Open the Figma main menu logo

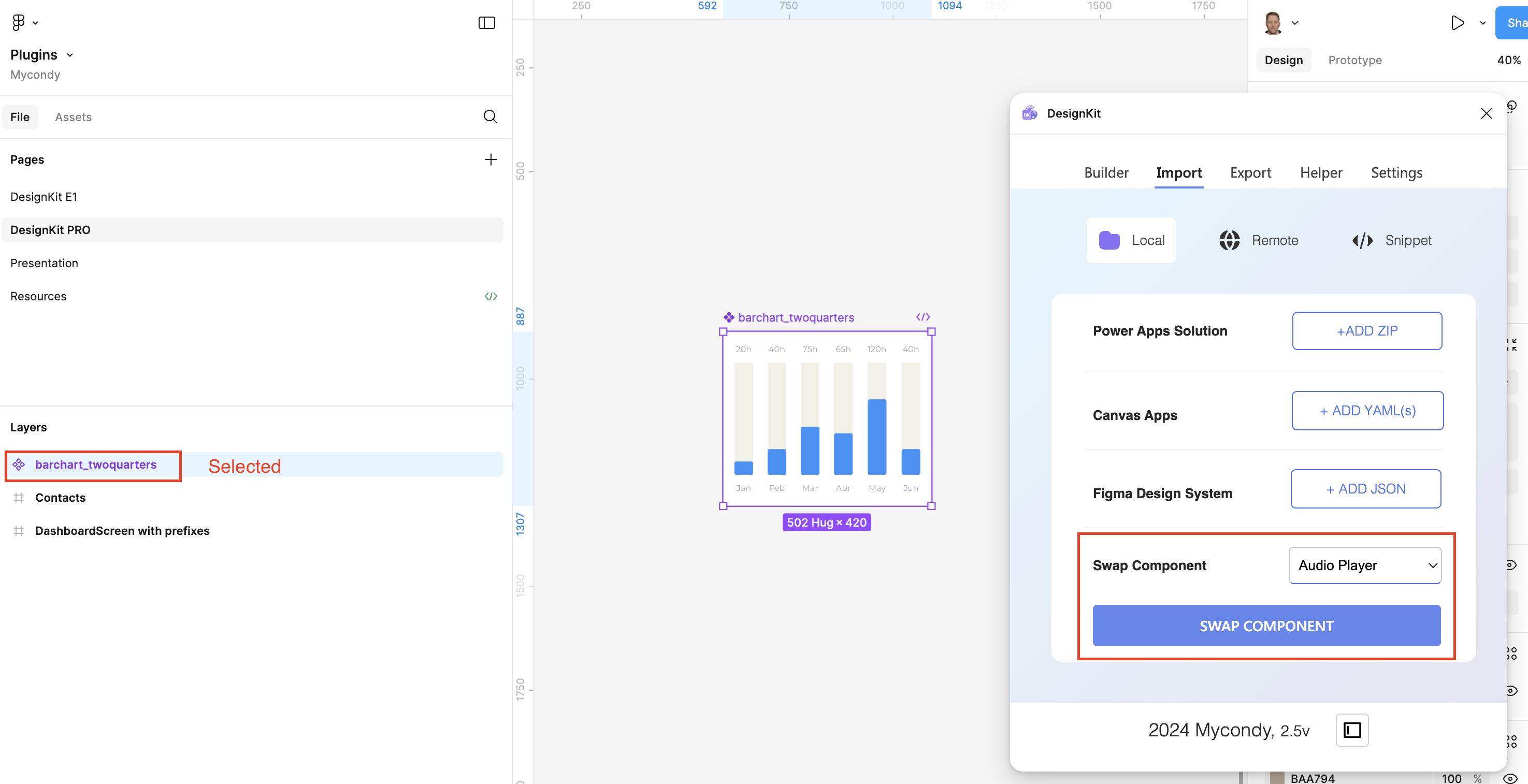[x=19, y=23]
